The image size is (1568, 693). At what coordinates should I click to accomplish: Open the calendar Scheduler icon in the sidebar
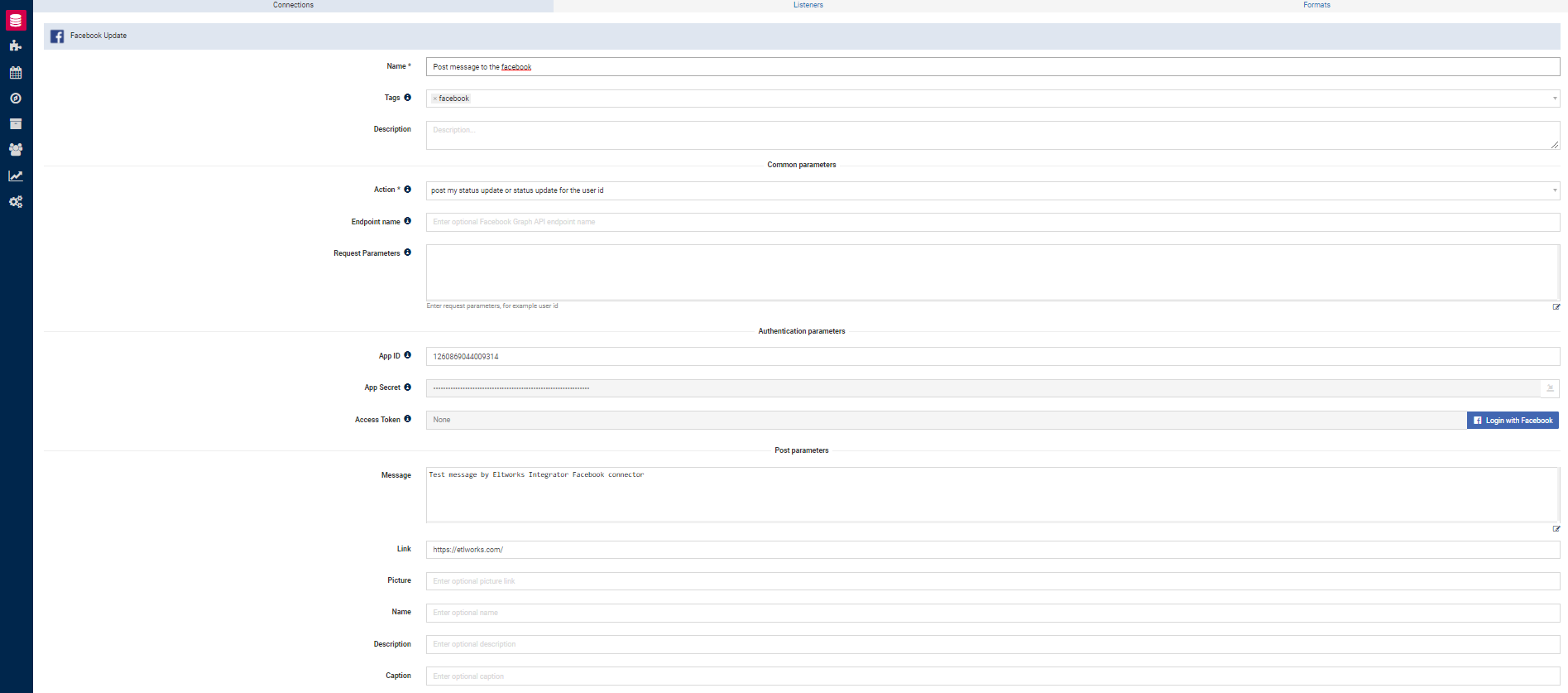[16, 72]
